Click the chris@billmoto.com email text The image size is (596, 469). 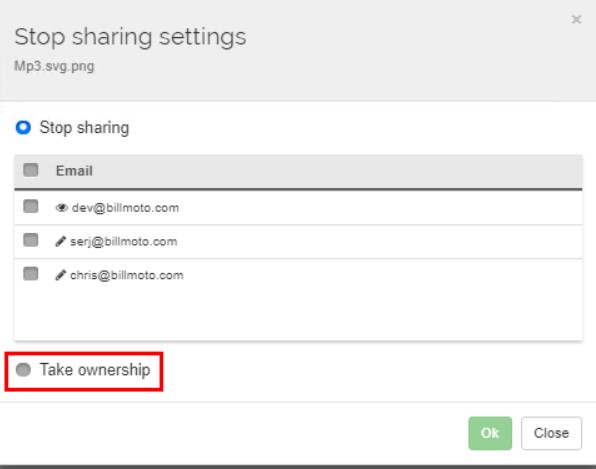(127, 275)
